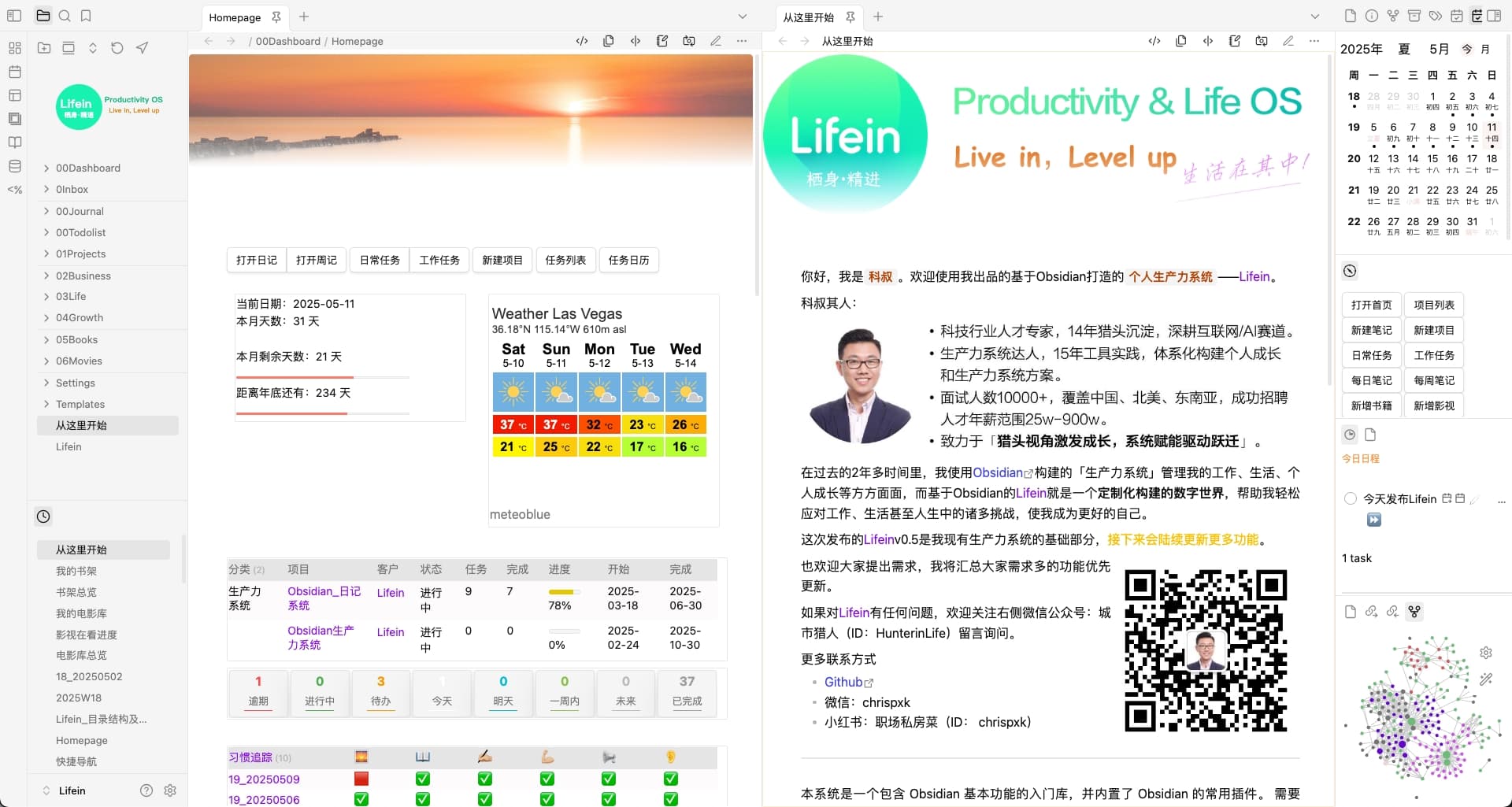Click the 打开日记 button
This screenshot has width=1512, height=807.
pyautogui.click(x=257, y=260)
